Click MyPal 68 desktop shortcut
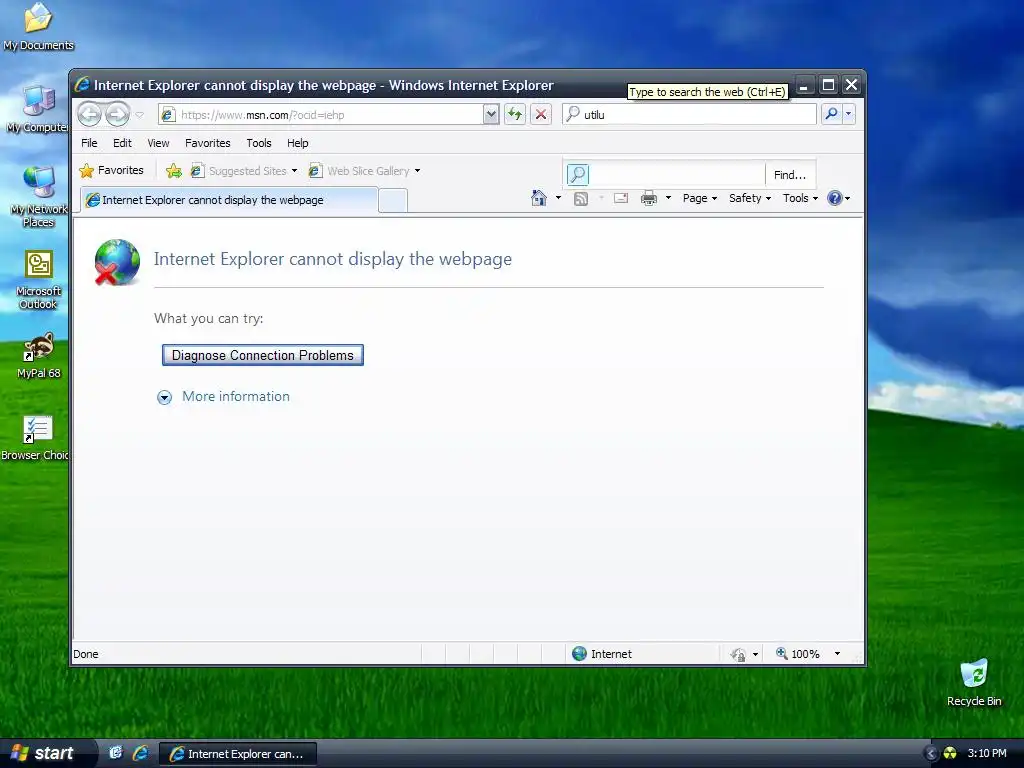1024x768 pixels. tap(39, 356)
